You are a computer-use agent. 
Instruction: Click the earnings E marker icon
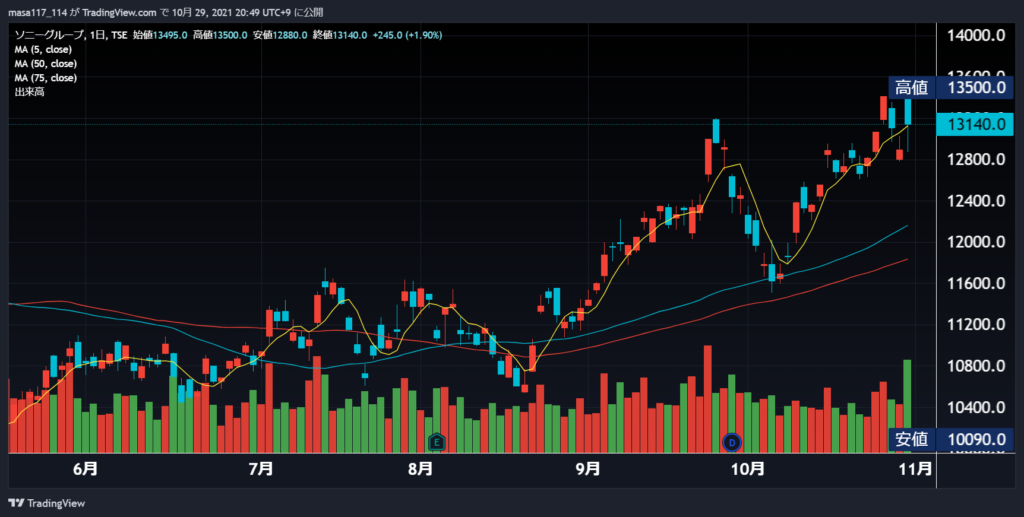(436, 443)
